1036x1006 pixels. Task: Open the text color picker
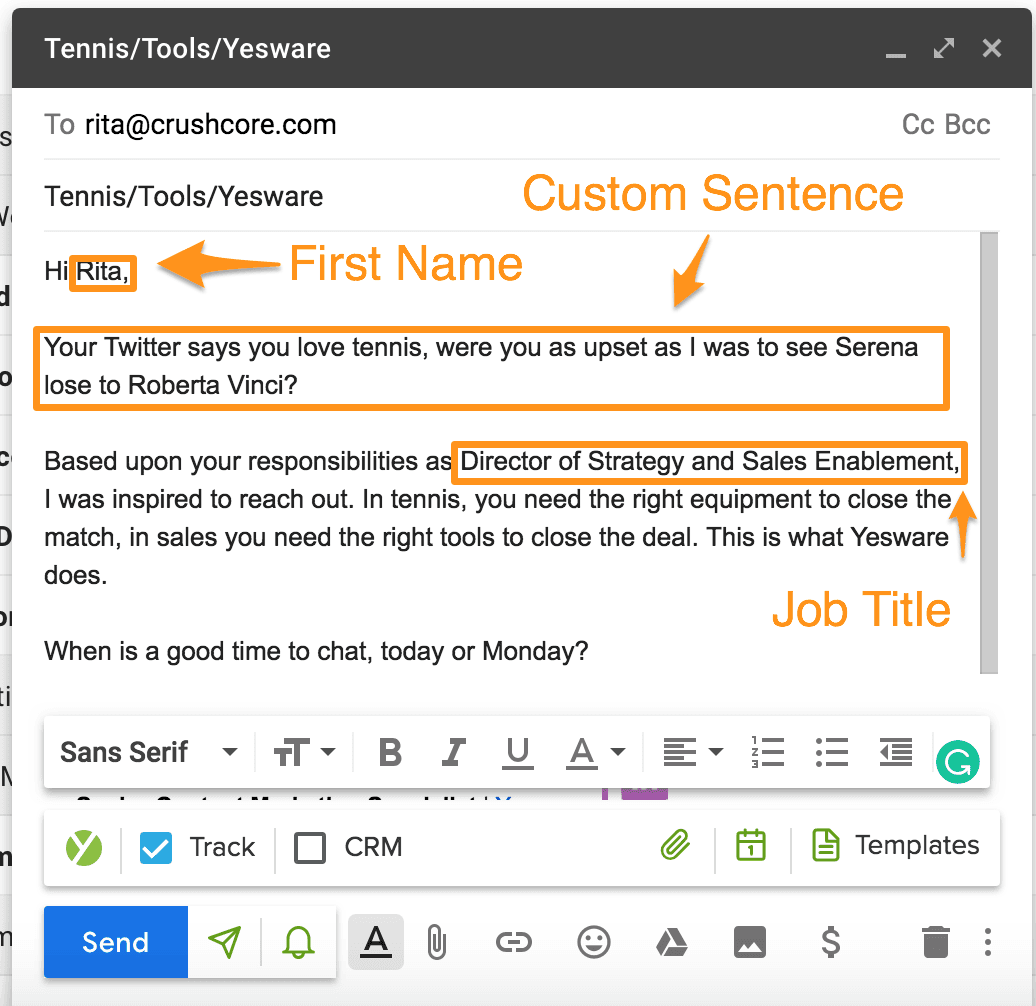[x=596, y=752]
